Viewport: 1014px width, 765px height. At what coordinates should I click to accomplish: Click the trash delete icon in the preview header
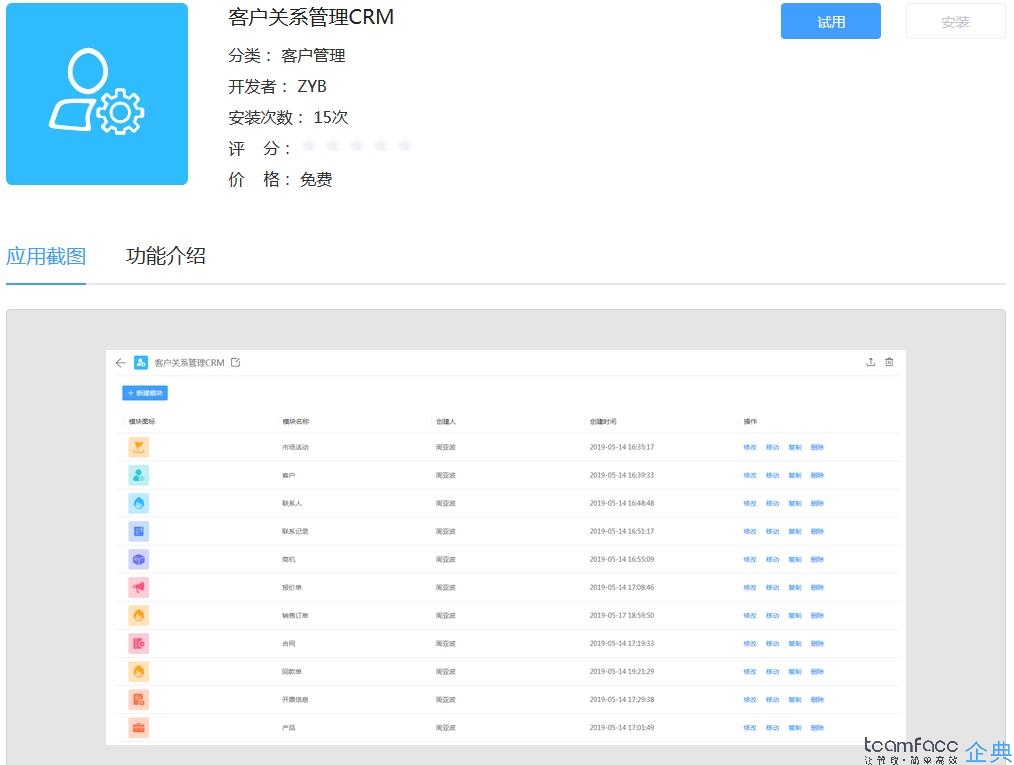(x=889, y=362)
